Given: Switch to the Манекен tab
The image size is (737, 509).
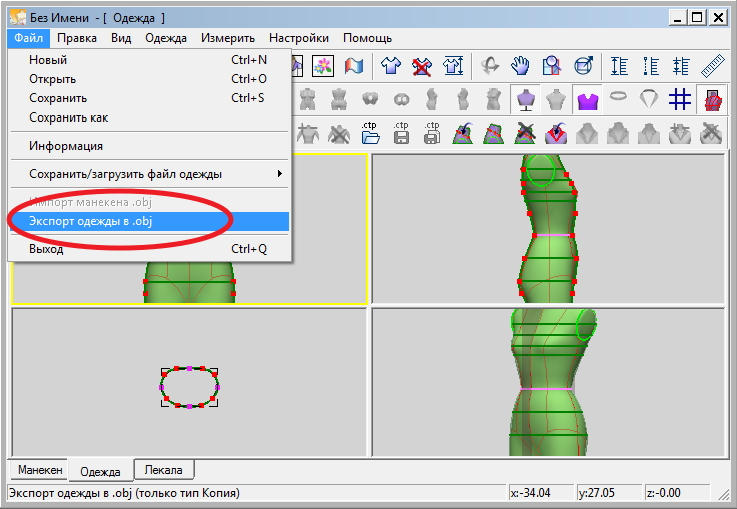Looking at the screenshot, I should tap(40, 470).
